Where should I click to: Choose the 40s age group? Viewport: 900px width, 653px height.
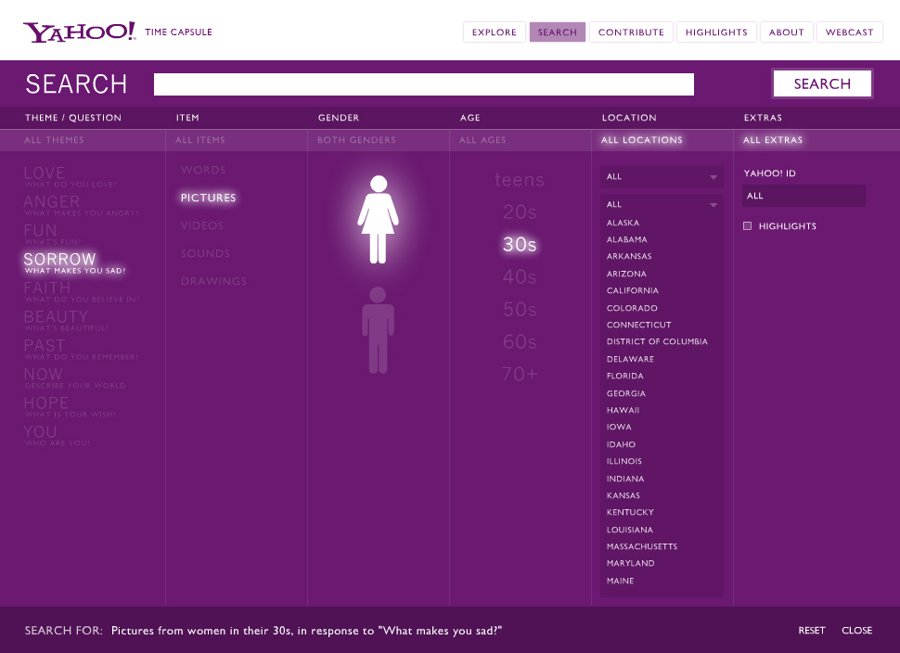pyautogui.click(x=519, y=277)
